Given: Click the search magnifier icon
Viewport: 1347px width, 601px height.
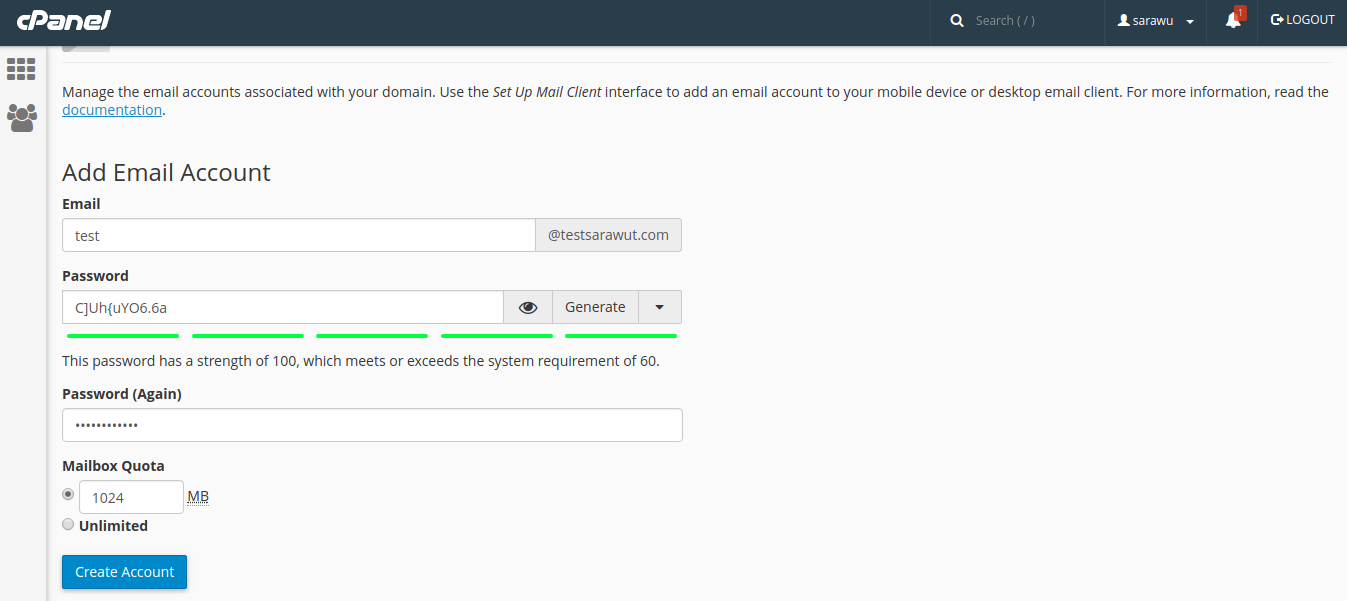Looking at the screenshot, I should coord(957,21).
